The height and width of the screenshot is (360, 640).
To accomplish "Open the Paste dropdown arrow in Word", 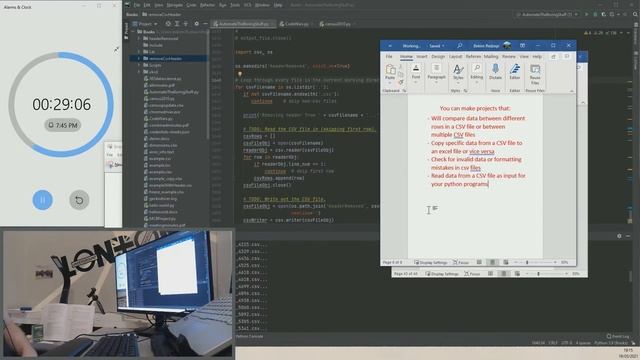I will coord(390,82).
